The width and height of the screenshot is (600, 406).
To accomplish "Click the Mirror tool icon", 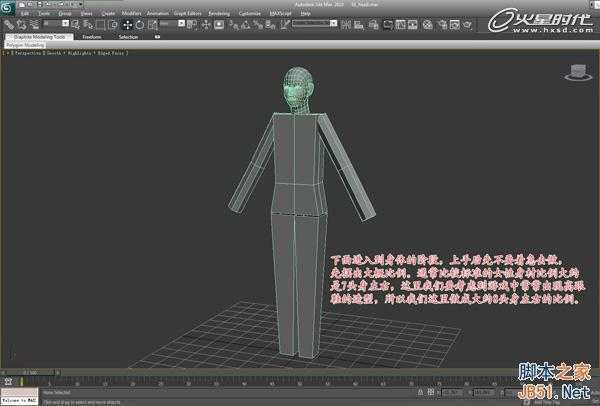I will pyautogui.click(x=346, y=25).
